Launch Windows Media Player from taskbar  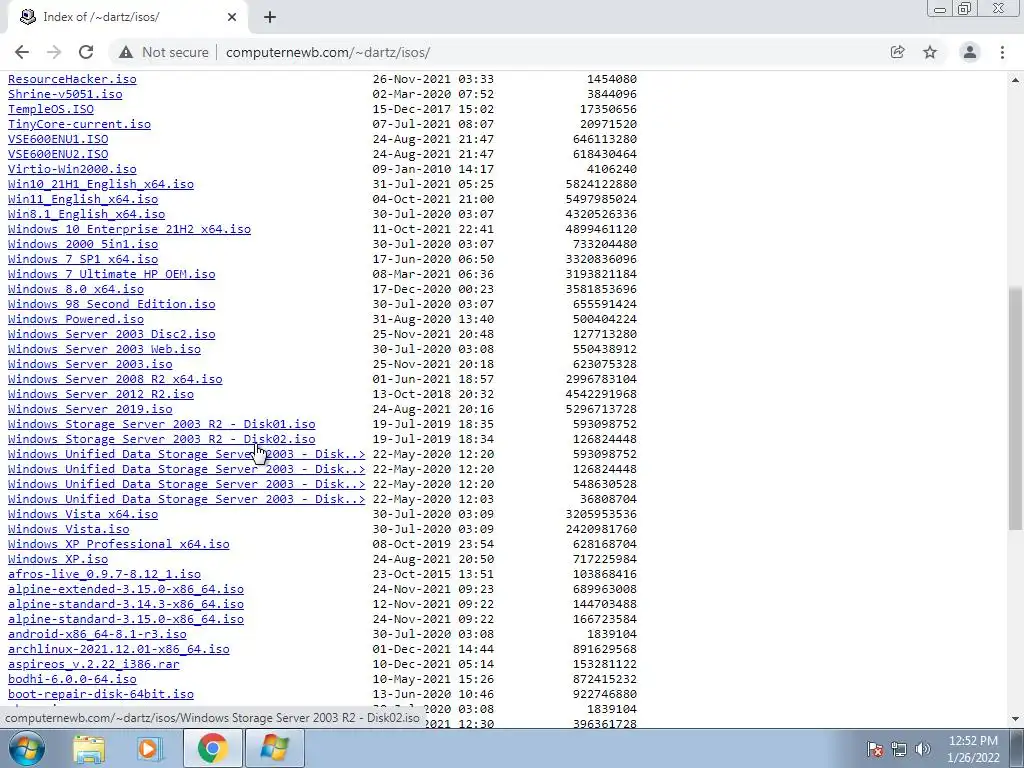[150, 748]
